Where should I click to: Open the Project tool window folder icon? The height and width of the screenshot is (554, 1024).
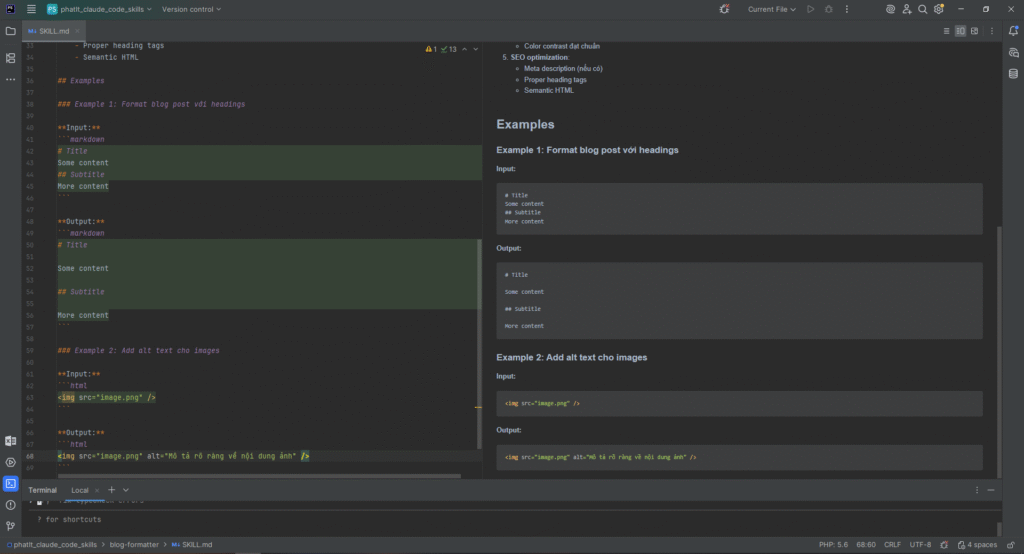10,31
